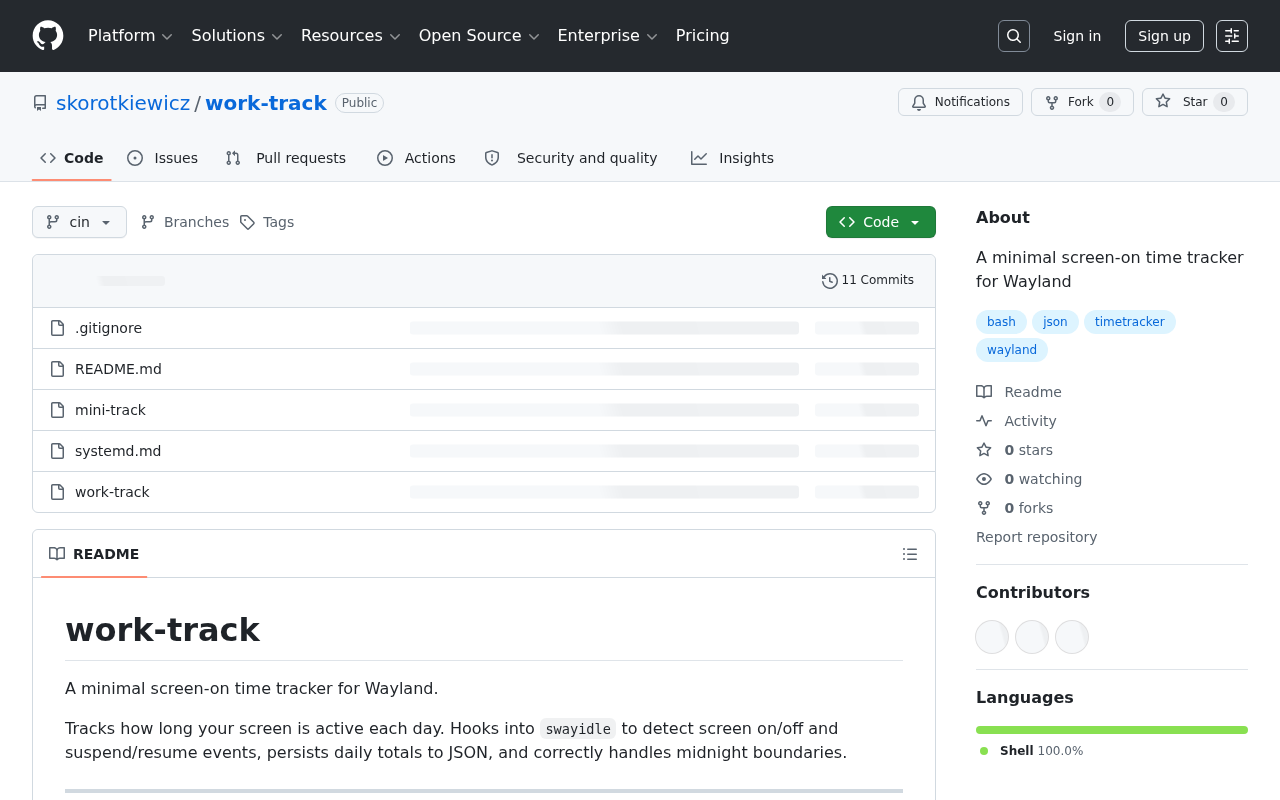Open the cin branch selector dropdown
This screenshot has width=1280, height=800.
[x=79, y=222]
